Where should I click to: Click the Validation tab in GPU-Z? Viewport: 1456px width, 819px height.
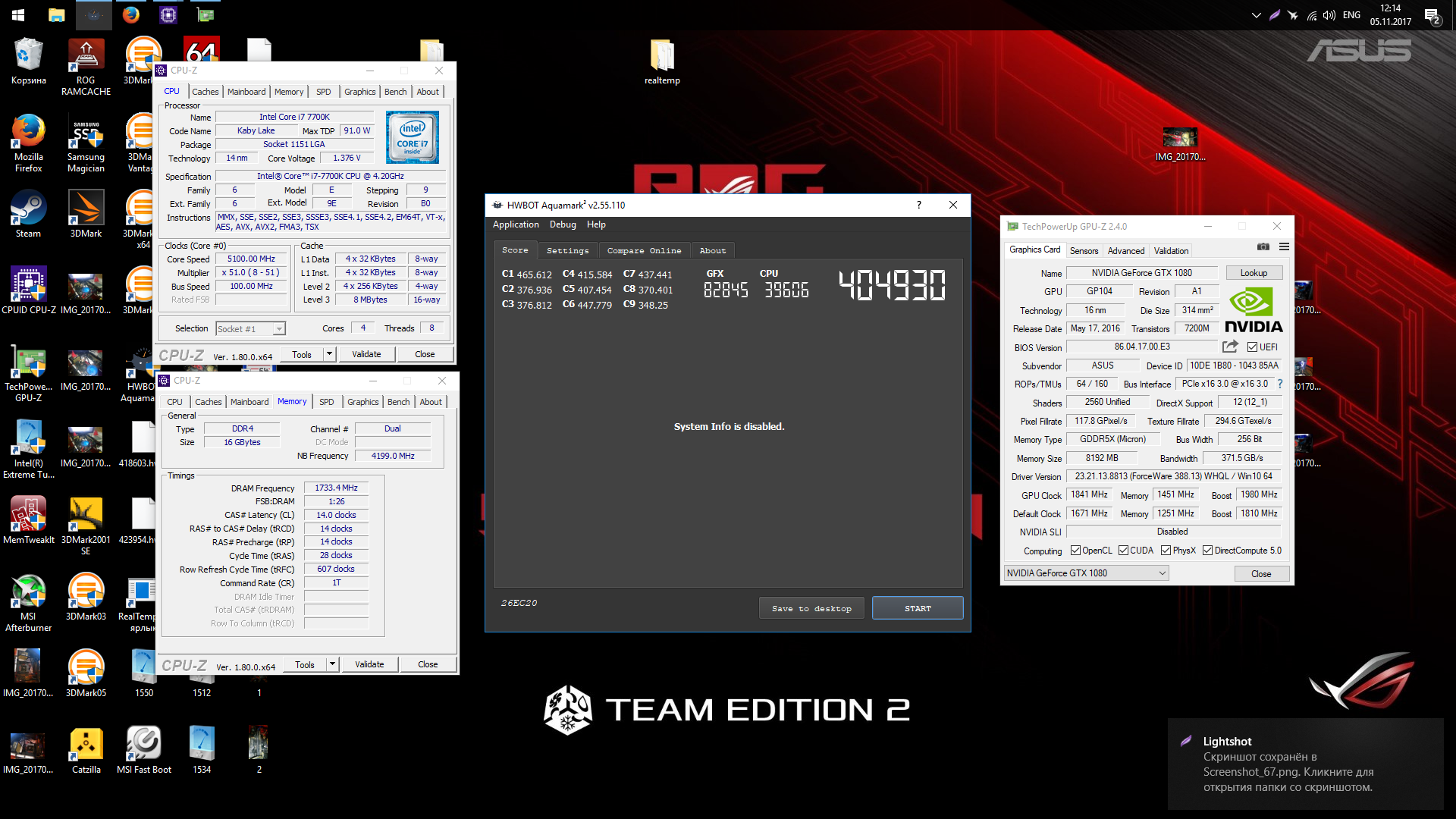(1171, 251)
